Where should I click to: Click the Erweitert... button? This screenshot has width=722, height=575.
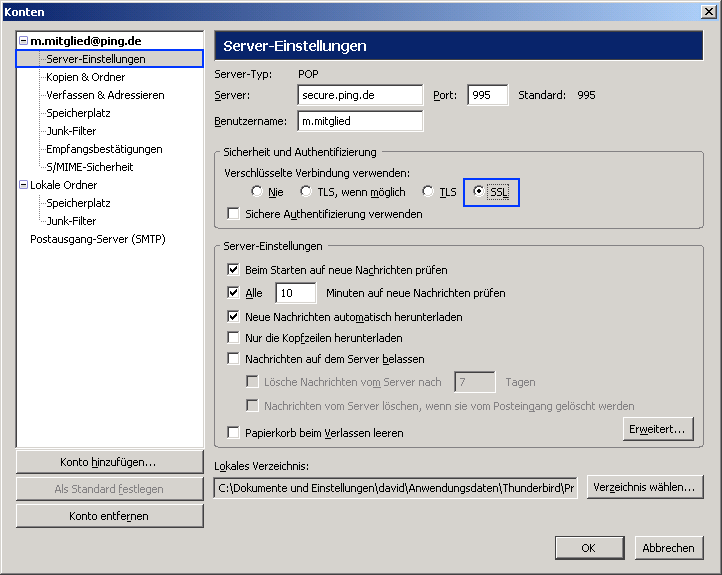pos(656,429)
